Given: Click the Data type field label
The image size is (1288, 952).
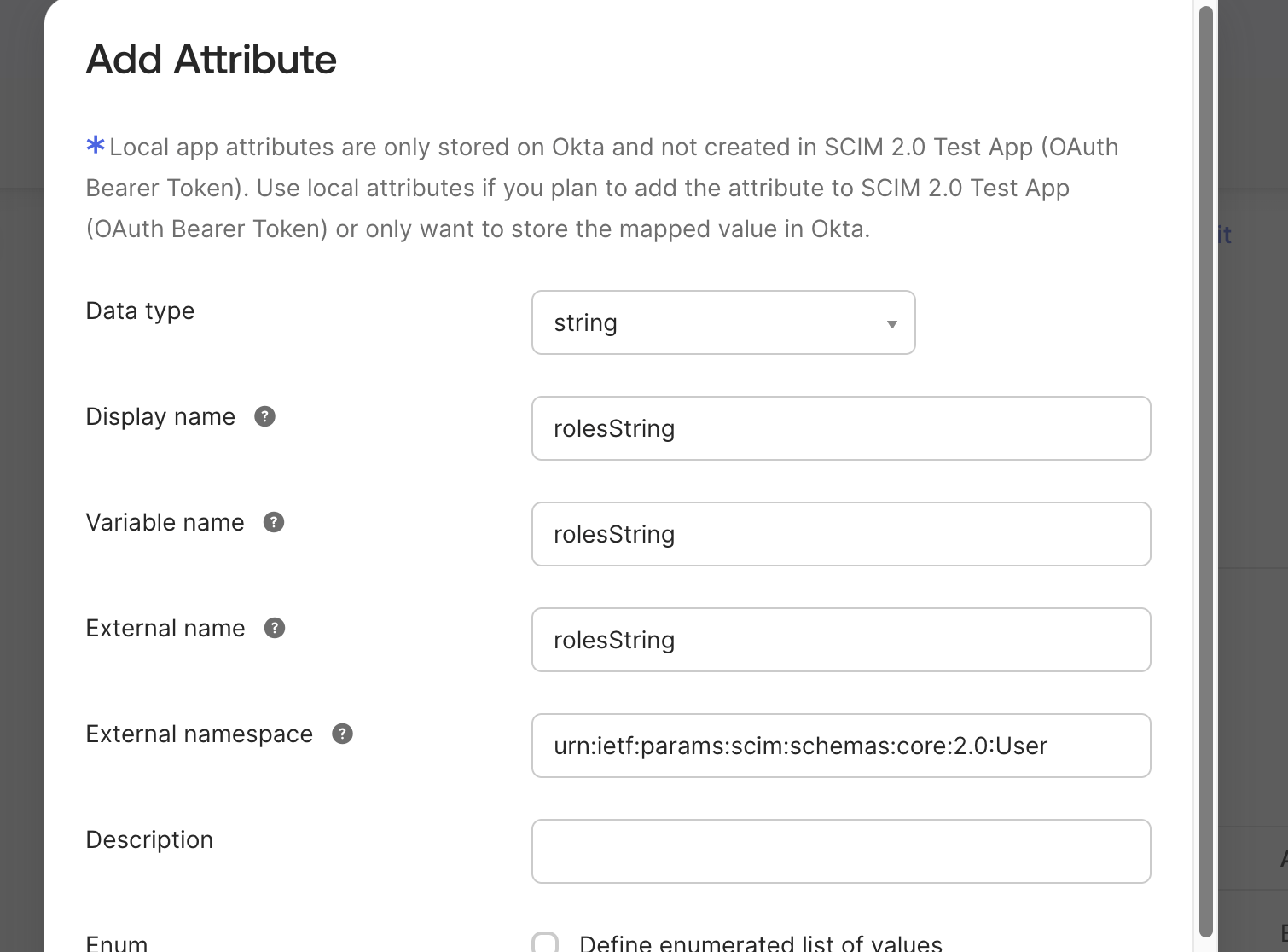Looking at the screenshot, I should 140,311.
